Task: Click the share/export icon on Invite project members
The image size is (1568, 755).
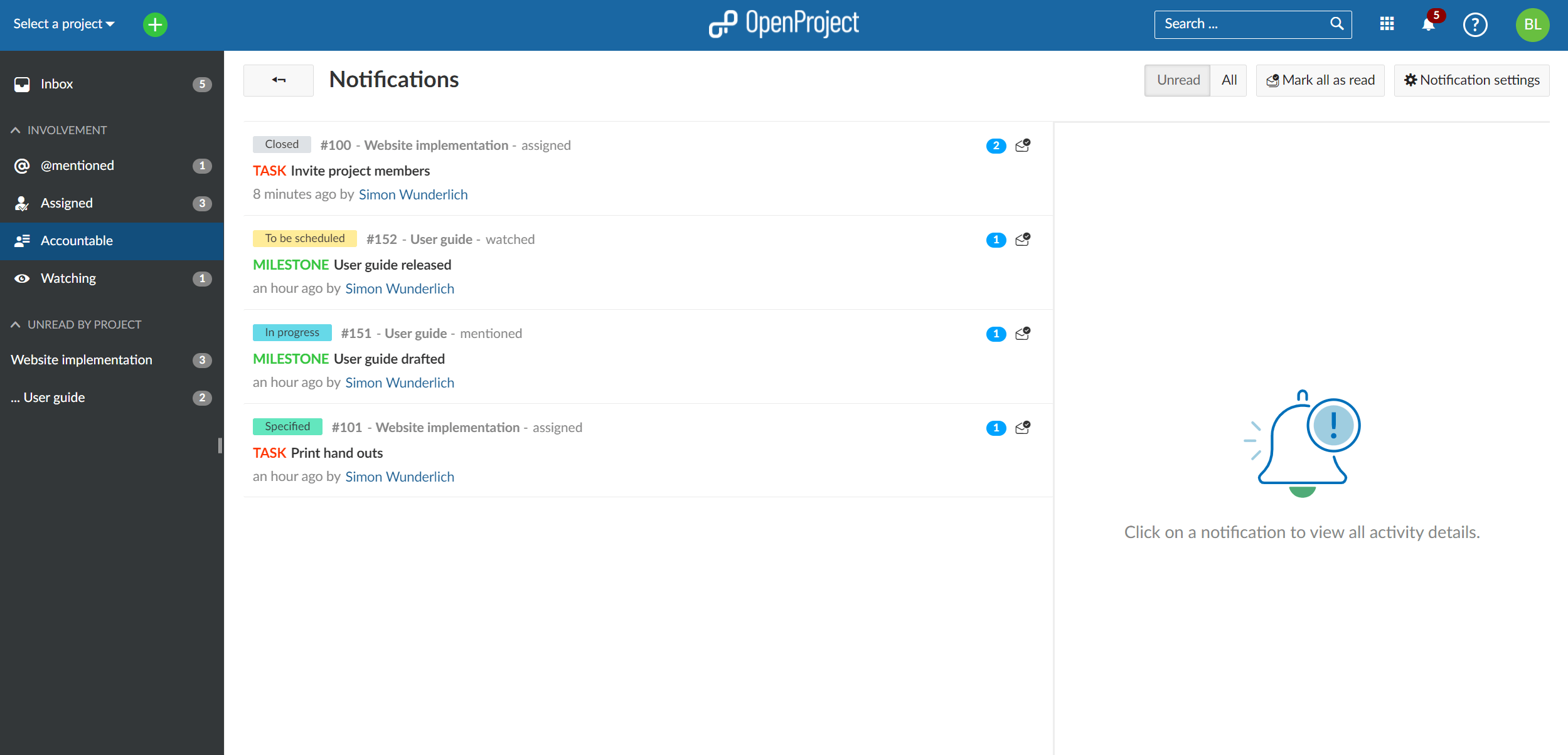Action: tap(1022, 146)
